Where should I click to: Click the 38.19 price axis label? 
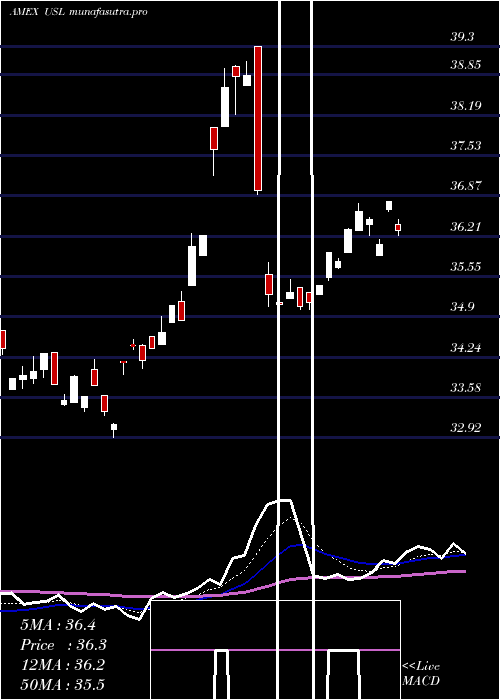click(x=466, y=106)
